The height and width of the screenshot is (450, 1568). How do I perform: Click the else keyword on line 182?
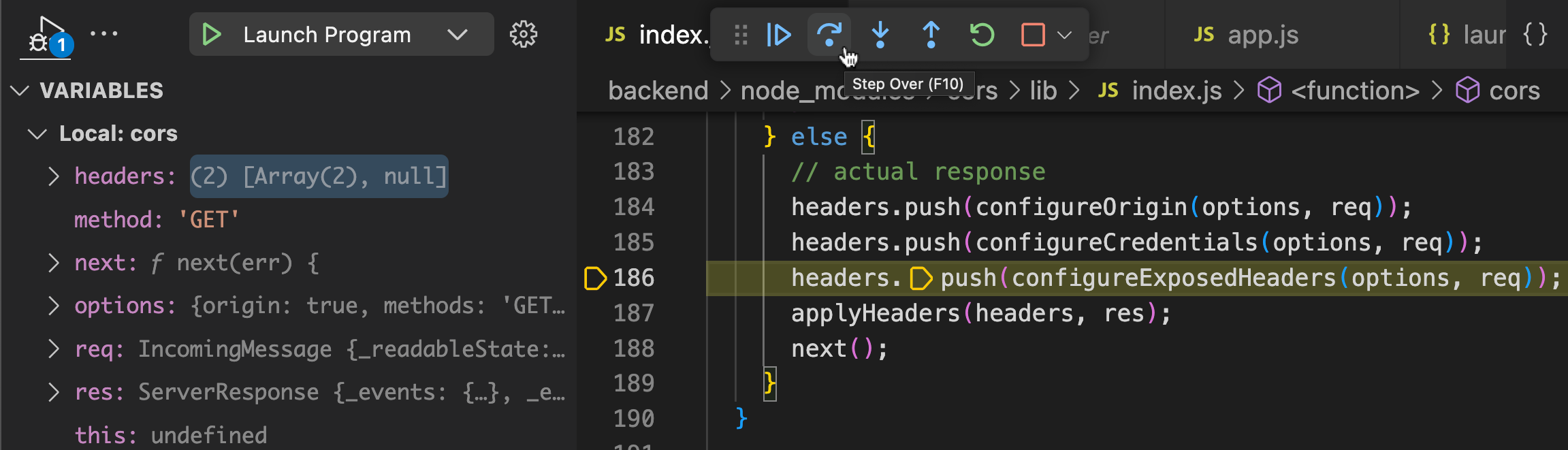(x=819, y=137)
